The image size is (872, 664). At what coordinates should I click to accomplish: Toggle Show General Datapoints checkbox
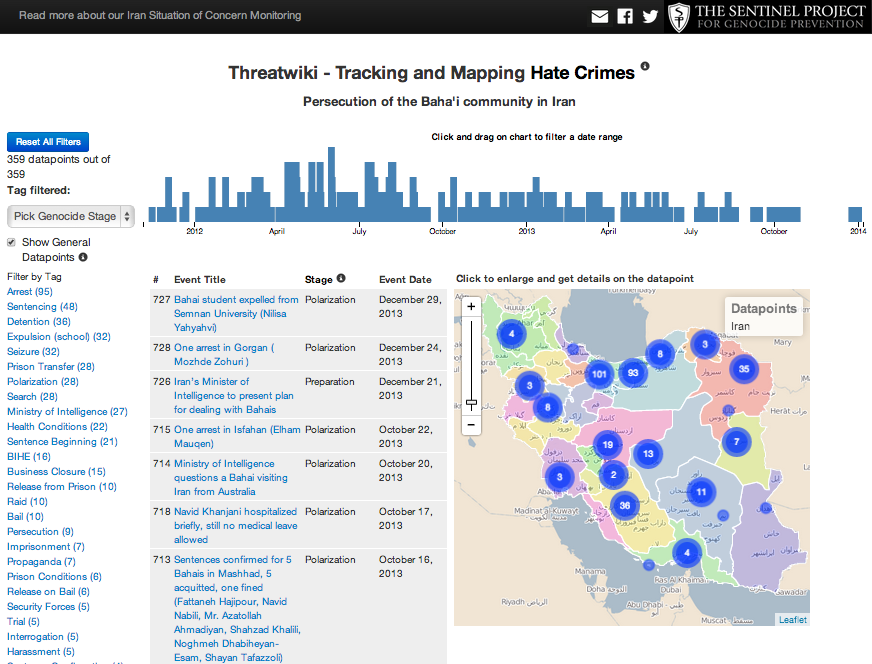(11, 242)
